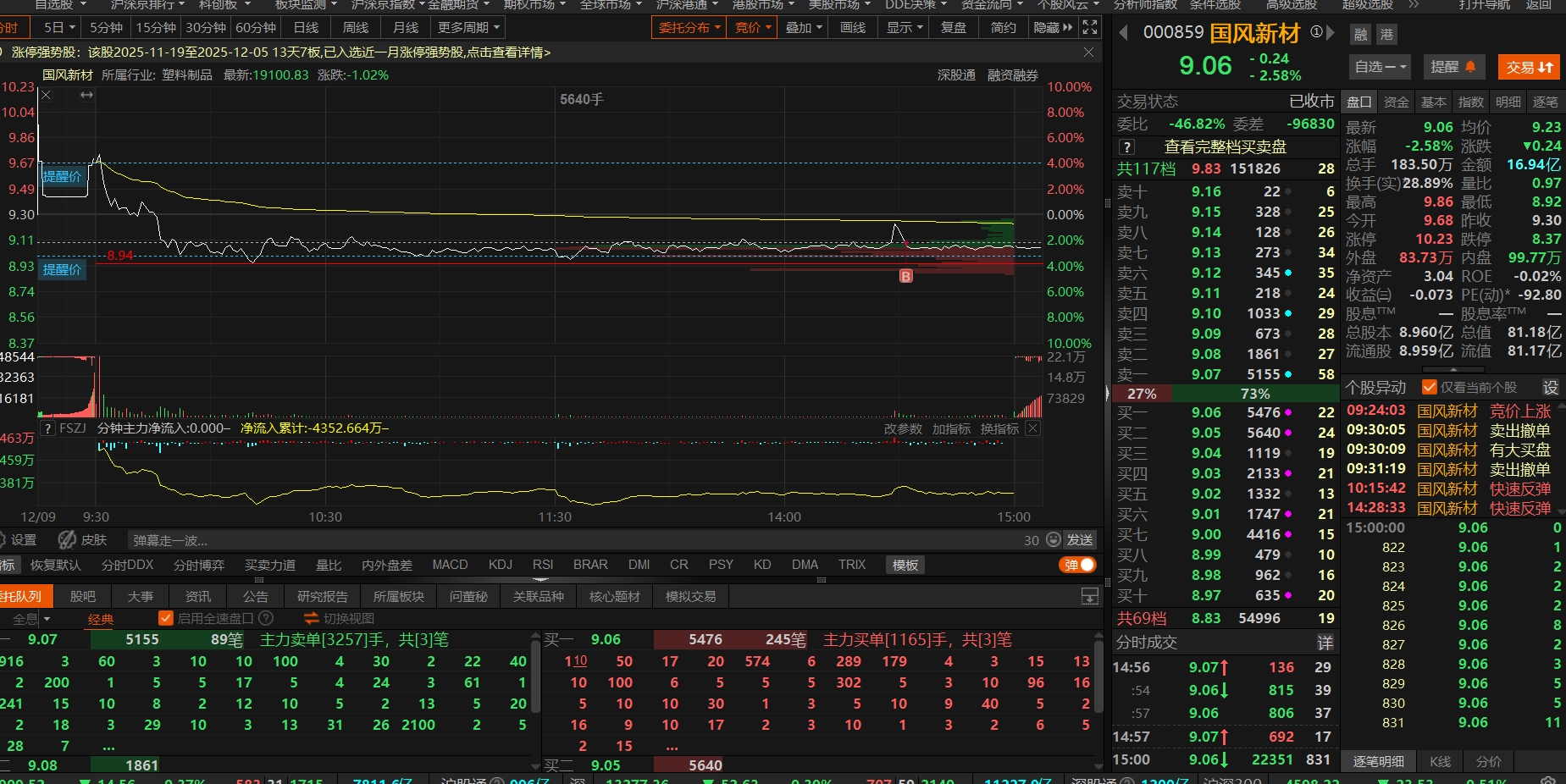
Task: Open the 融 margin trading badge
Action: pyautogui.click(x=1360, y=35)
